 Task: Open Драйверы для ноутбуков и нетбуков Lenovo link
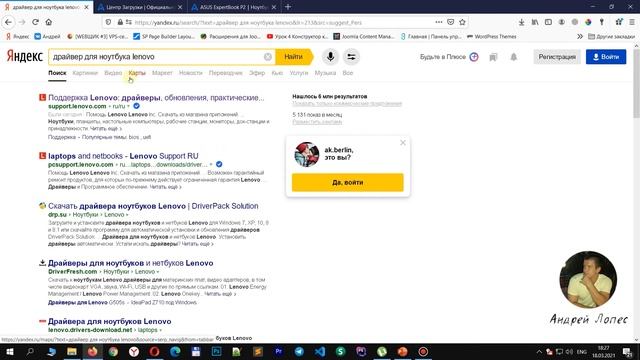(x=131, y=263)
